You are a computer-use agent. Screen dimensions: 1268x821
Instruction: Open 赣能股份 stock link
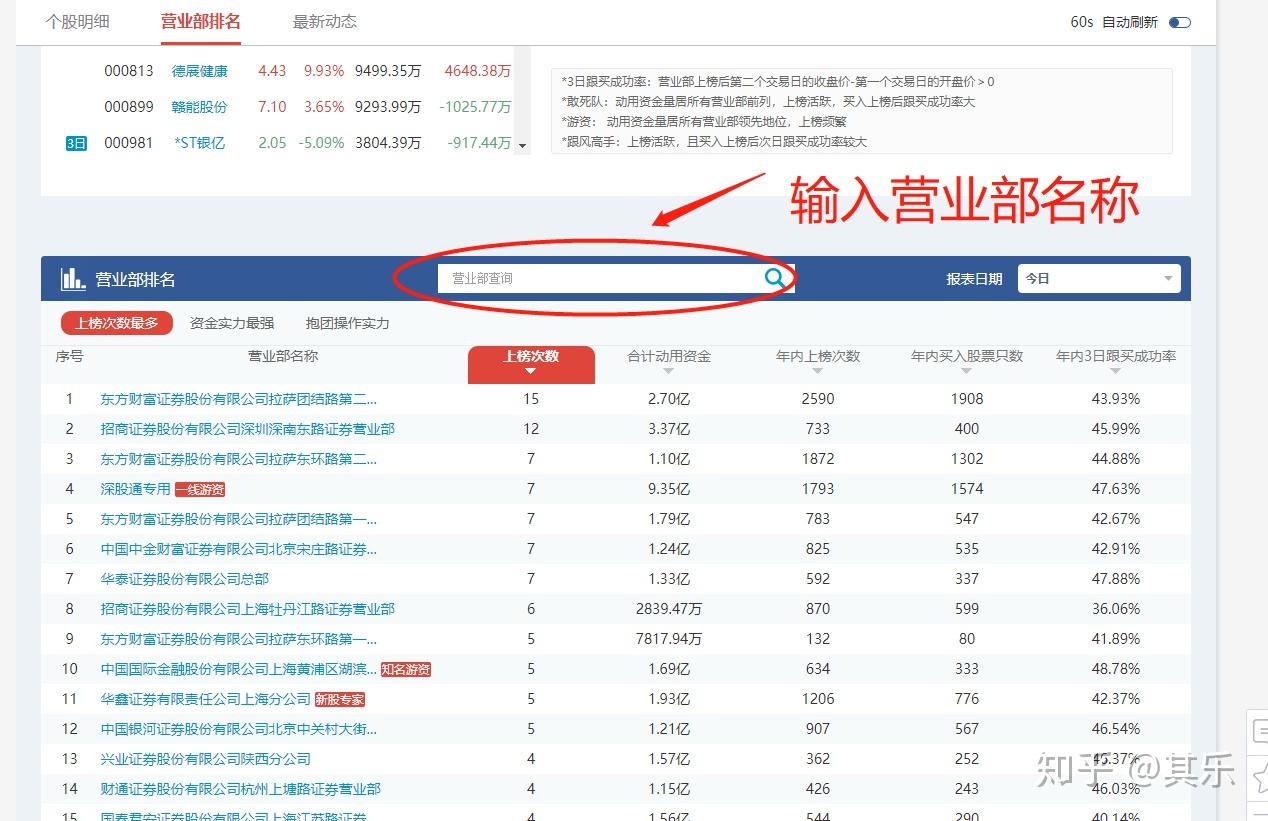tap(200, 107)
